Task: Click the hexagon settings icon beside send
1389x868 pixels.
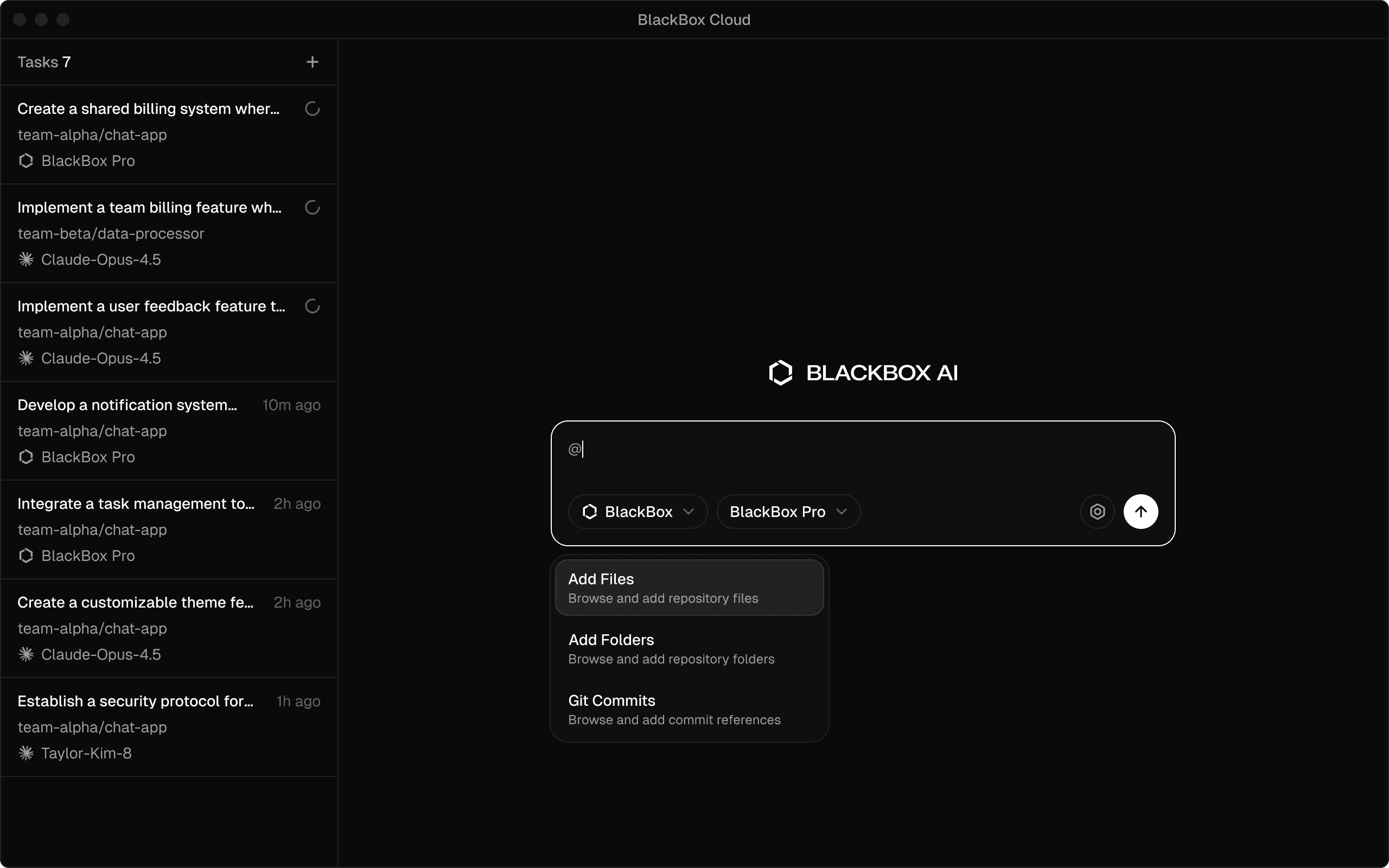Action: [1097, 512]
